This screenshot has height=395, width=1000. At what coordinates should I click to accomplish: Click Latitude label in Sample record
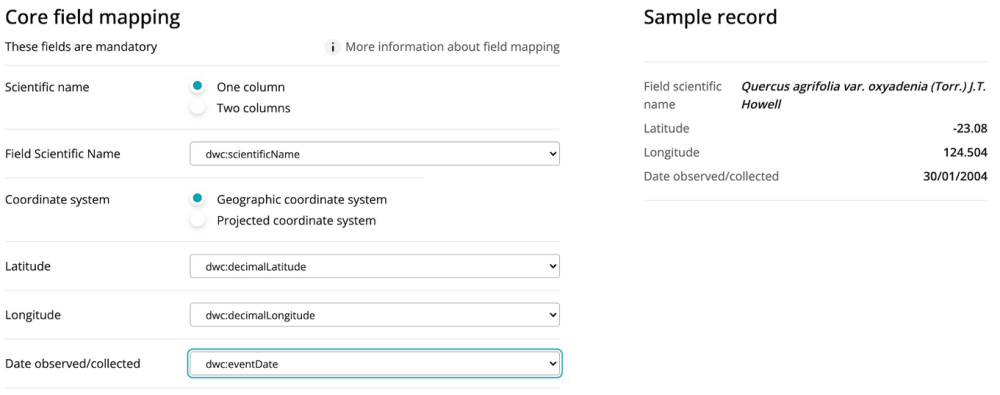click(x=666, y=128)
